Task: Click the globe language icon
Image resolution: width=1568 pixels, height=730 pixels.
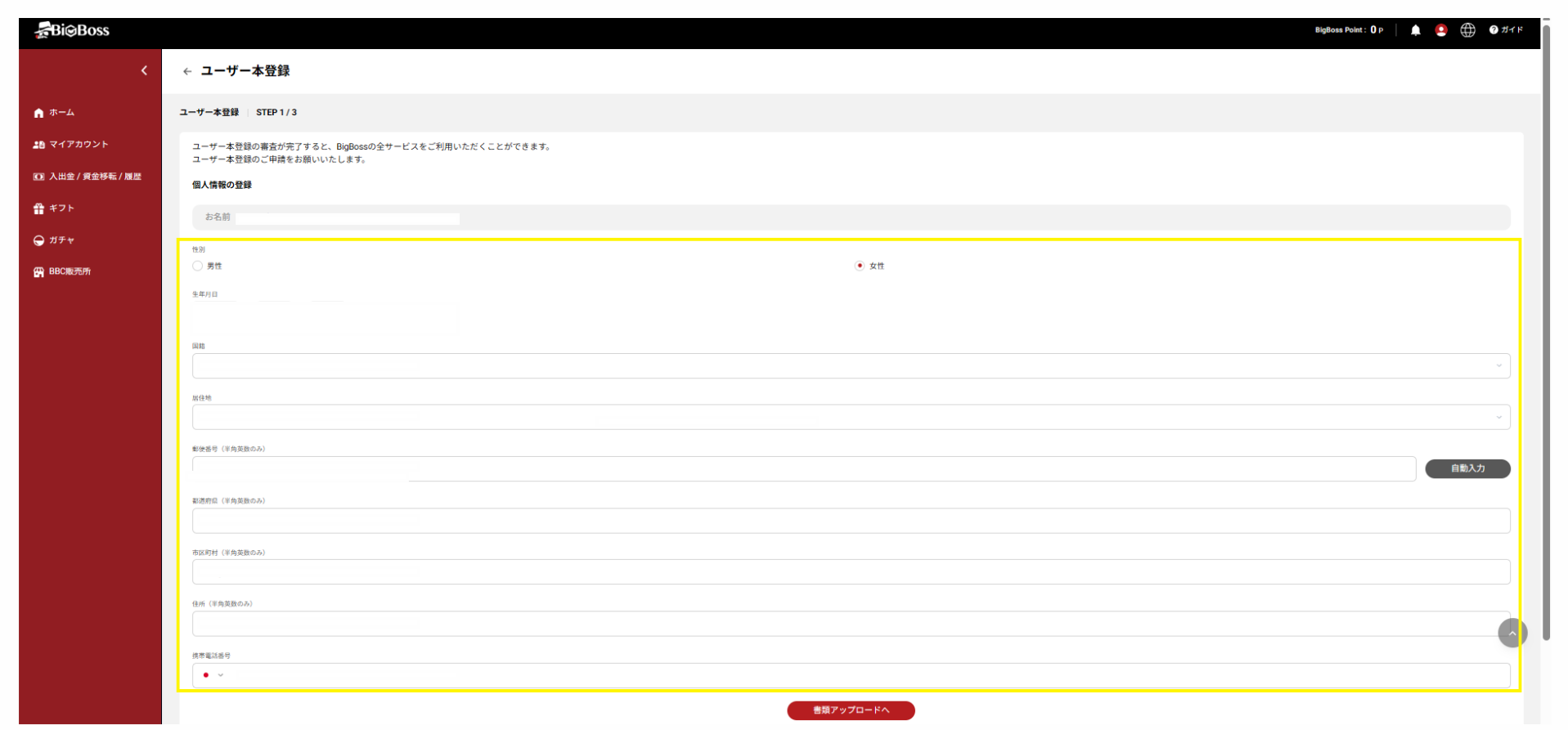Action: click(x=1468, y=30)
